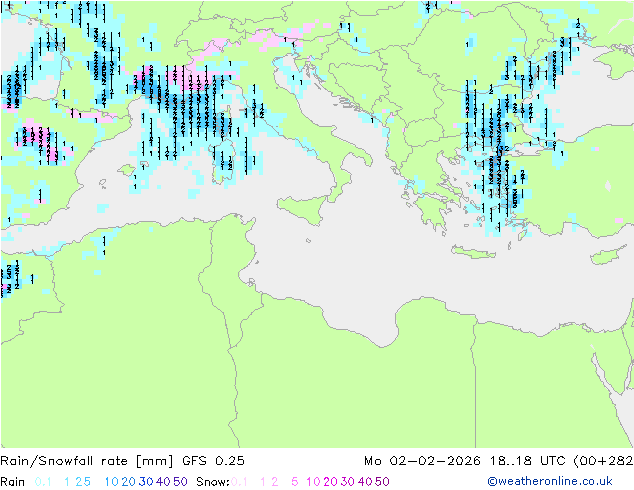Select rain legend value 40
Viewport: 634px width, 490px height.
click(163, 482)
